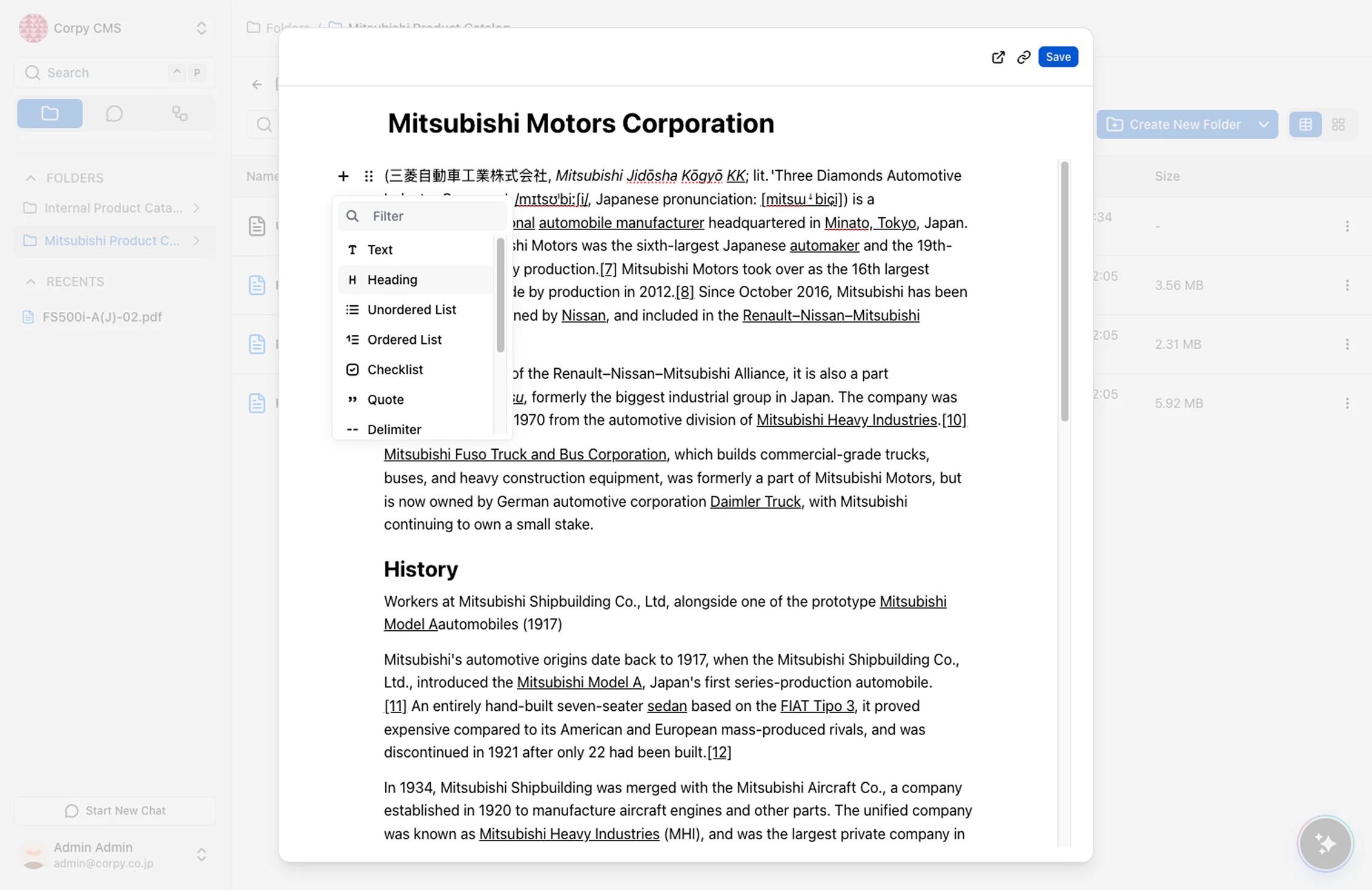Open options for the 2.31 MB file
Viewport: 1372px width, 890px height.
(x=1347, y=344)
